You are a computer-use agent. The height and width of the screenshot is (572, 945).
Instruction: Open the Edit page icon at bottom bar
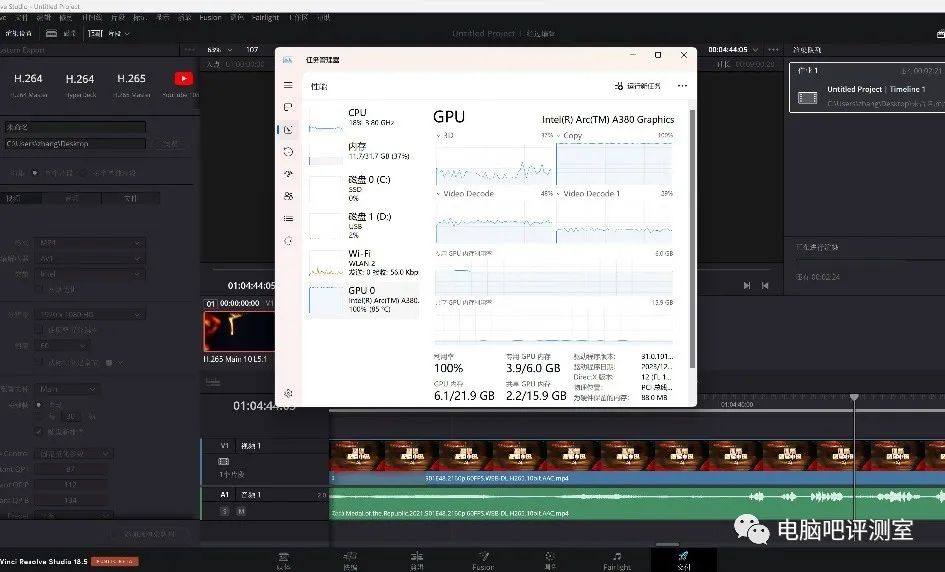(416, 561)
